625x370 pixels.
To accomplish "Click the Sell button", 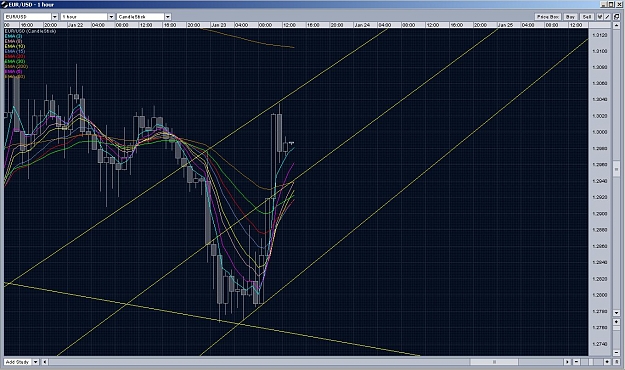I will tap(587, 17).
